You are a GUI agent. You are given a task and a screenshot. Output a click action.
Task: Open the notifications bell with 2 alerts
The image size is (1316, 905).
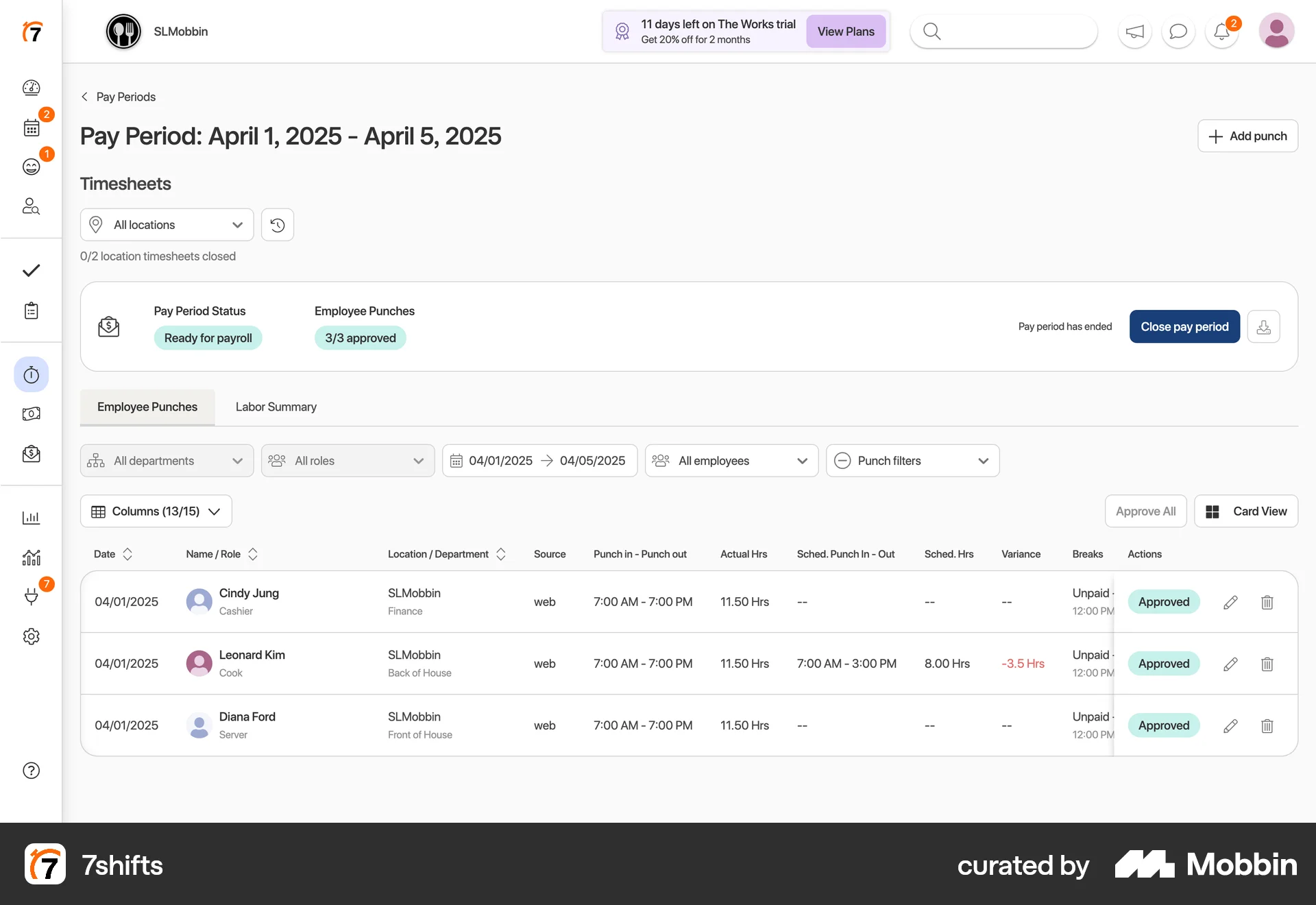click(1222, 31)
